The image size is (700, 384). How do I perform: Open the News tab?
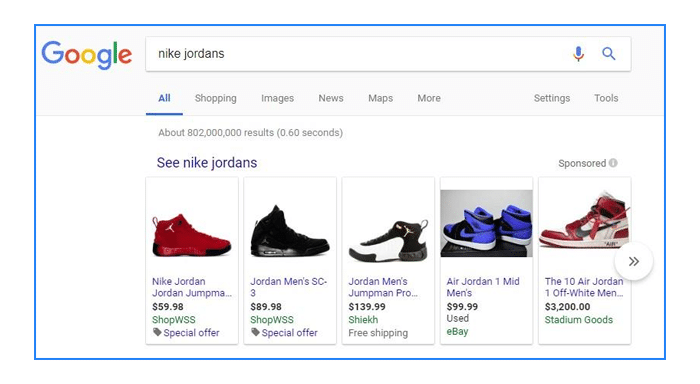click(331, 98)
